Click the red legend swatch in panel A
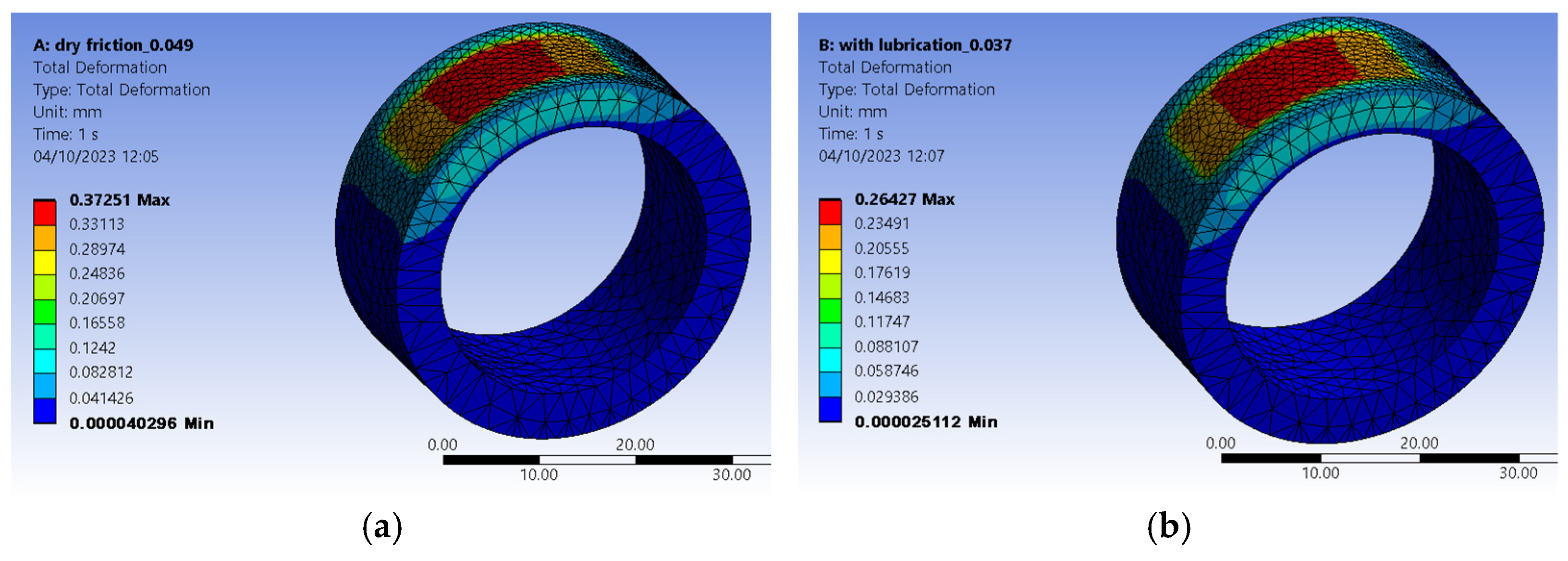Viewport: 1568px width, 561px height. click(x=44, y=213)
